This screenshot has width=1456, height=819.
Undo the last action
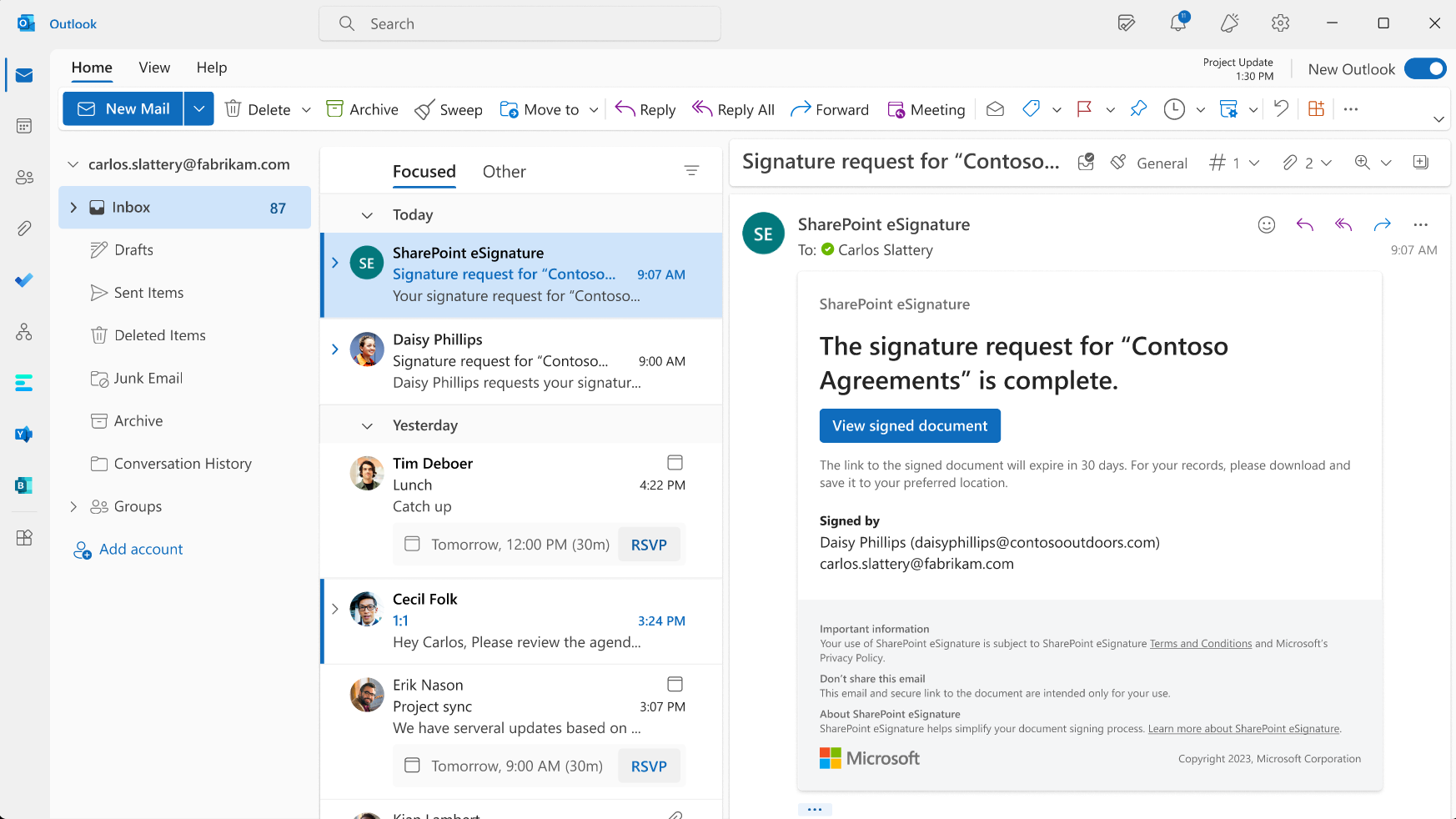coord(1281,108)
